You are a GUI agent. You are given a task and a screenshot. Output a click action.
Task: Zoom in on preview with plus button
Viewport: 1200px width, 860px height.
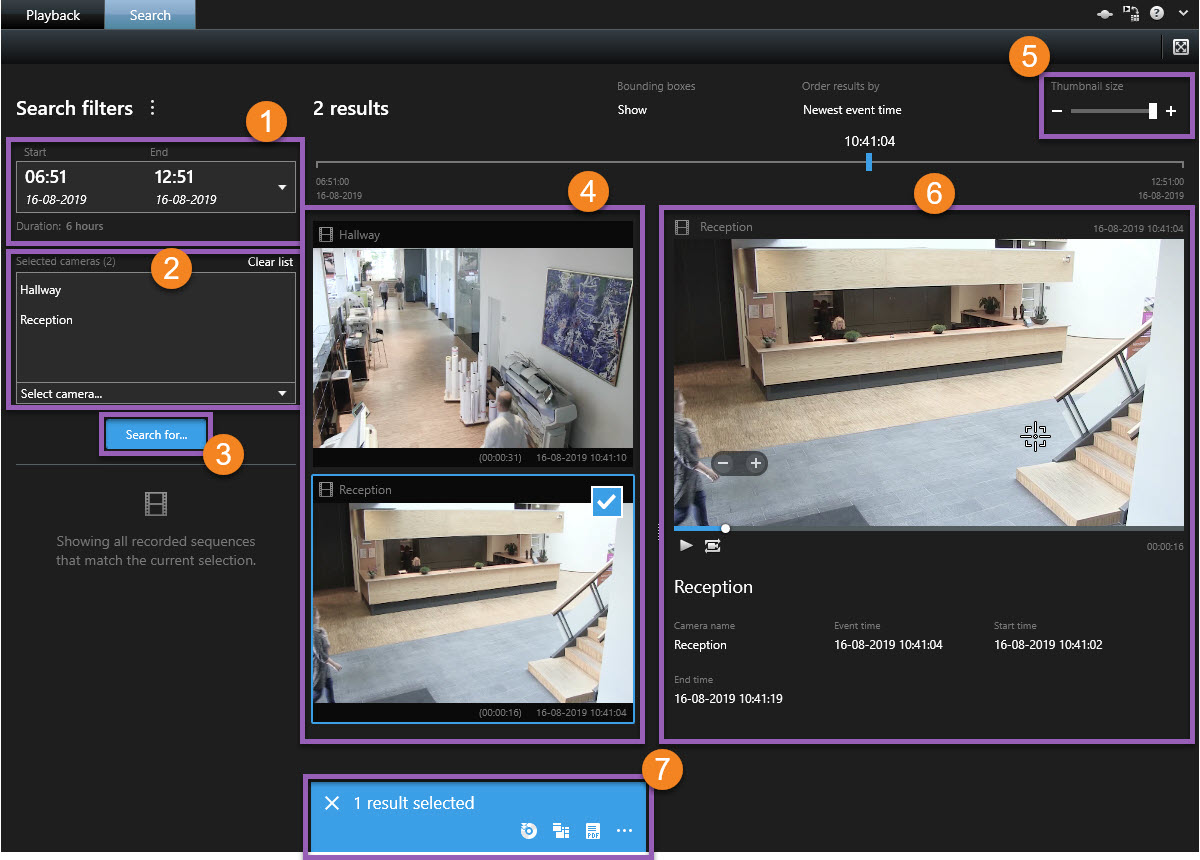coord(756,463)
